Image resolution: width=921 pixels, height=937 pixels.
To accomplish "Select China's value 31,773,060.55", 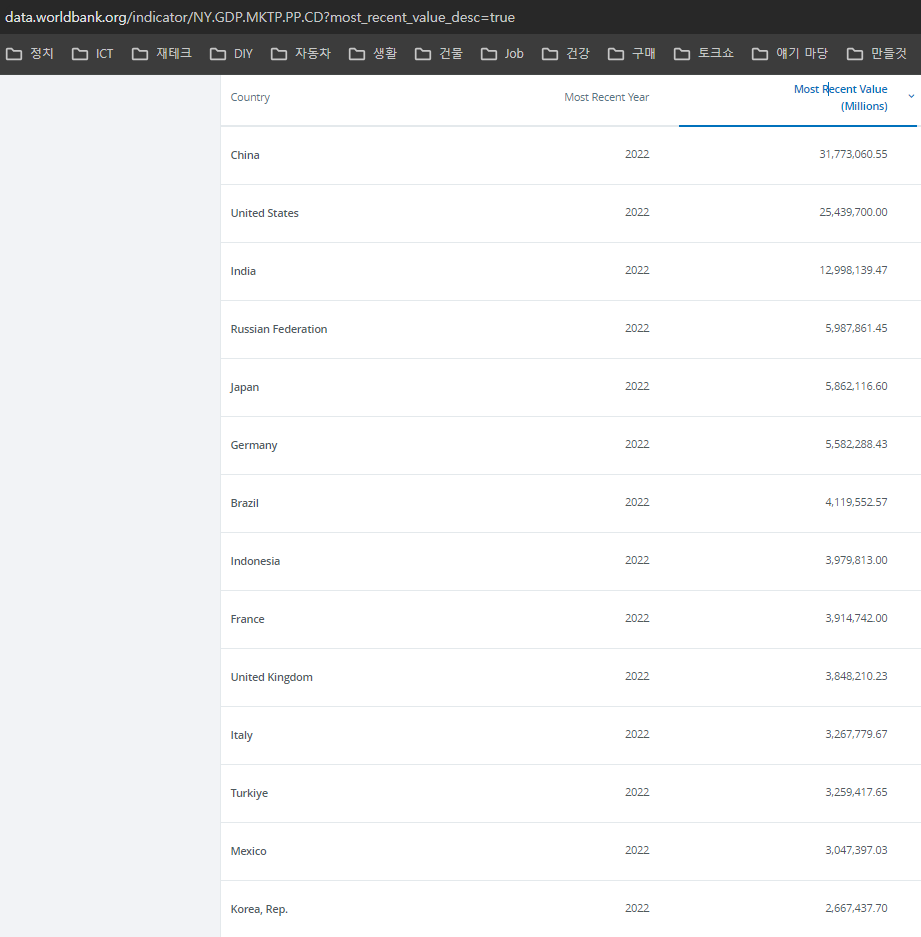I will (853, 154).
